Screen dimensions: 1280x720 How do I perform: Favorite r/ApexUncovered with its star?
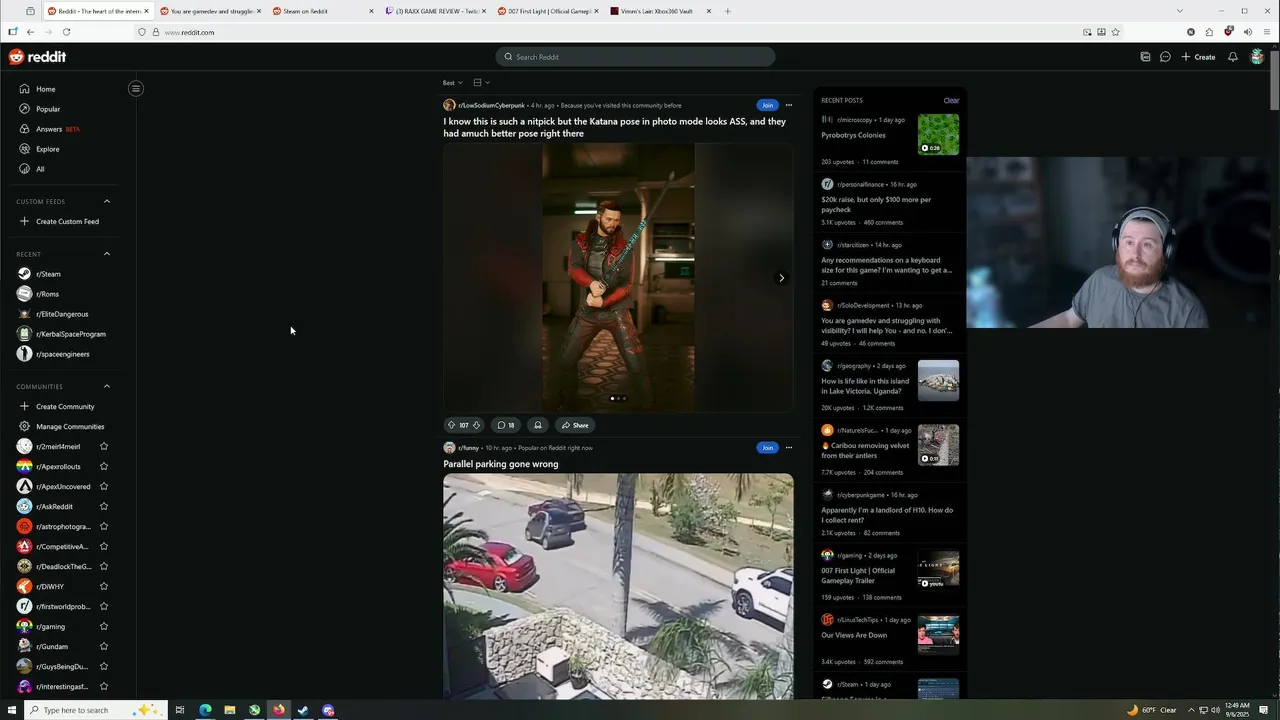[x=104, y=486]
